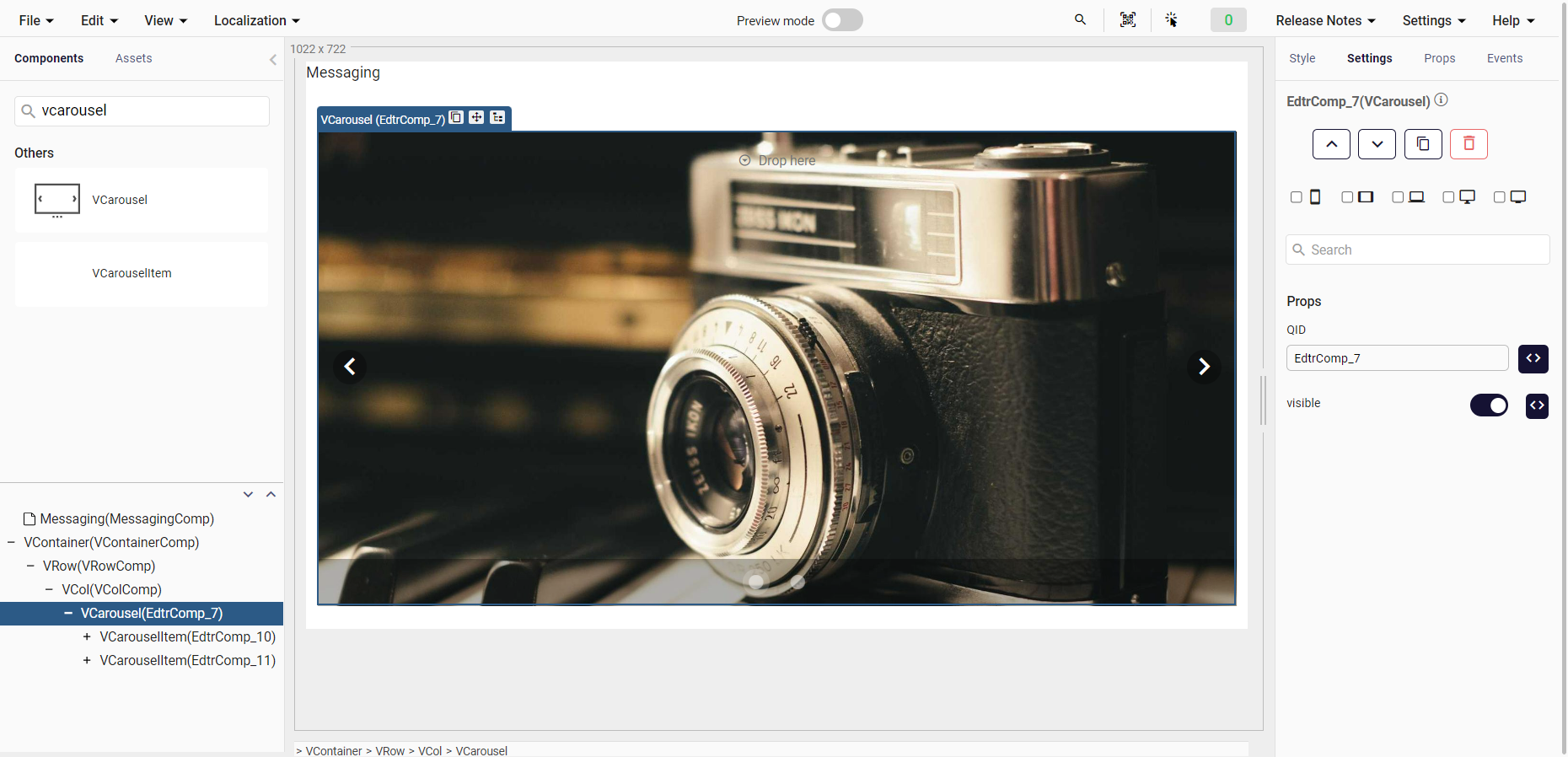The image size is (1568, 757).
Task: Click the second carousel slide indicator dot
Action: [797, 582]
